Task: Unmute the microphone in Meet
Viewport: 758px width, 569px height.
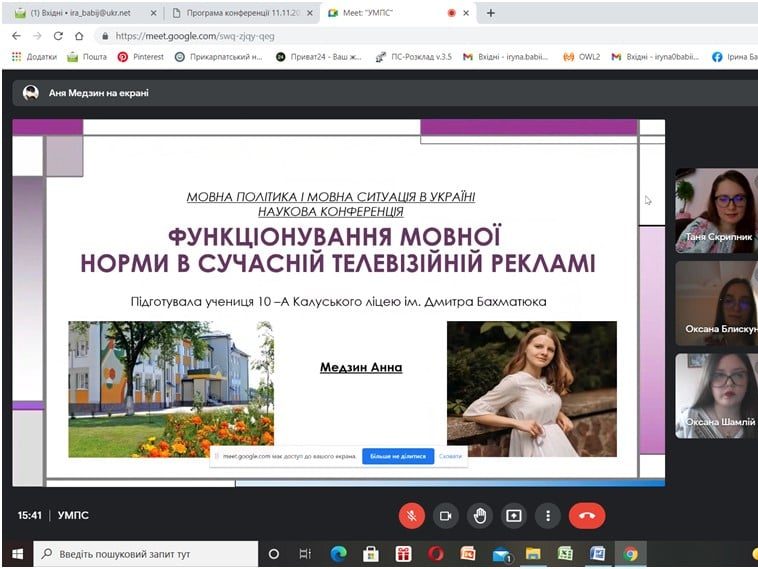Action: point(411,515)
